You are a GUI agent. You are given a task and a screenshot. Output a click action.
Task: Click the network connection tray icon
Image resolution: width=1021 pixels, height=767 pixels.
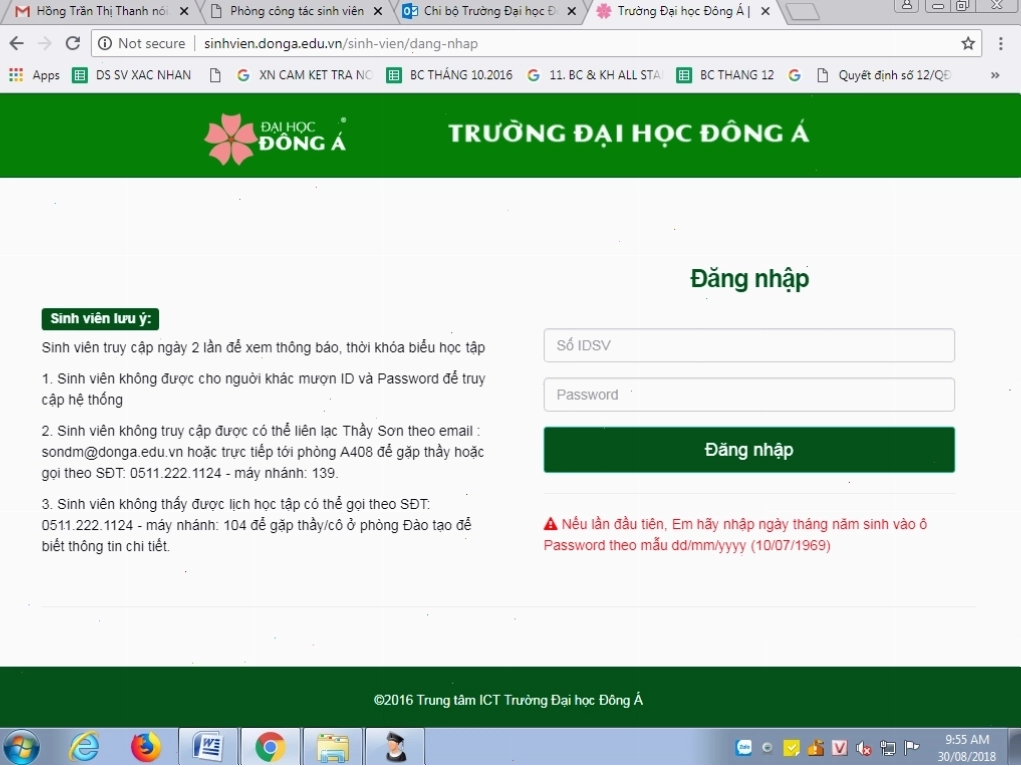pos(888,748)
